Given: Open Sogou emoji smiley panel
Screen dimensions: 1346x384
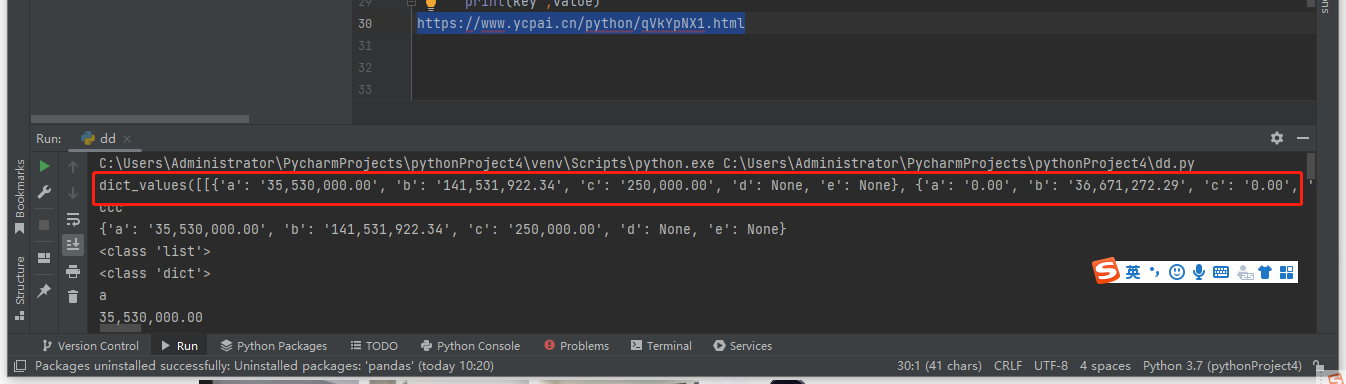Looking at the screenshot, I should (x=1177, y=271).
